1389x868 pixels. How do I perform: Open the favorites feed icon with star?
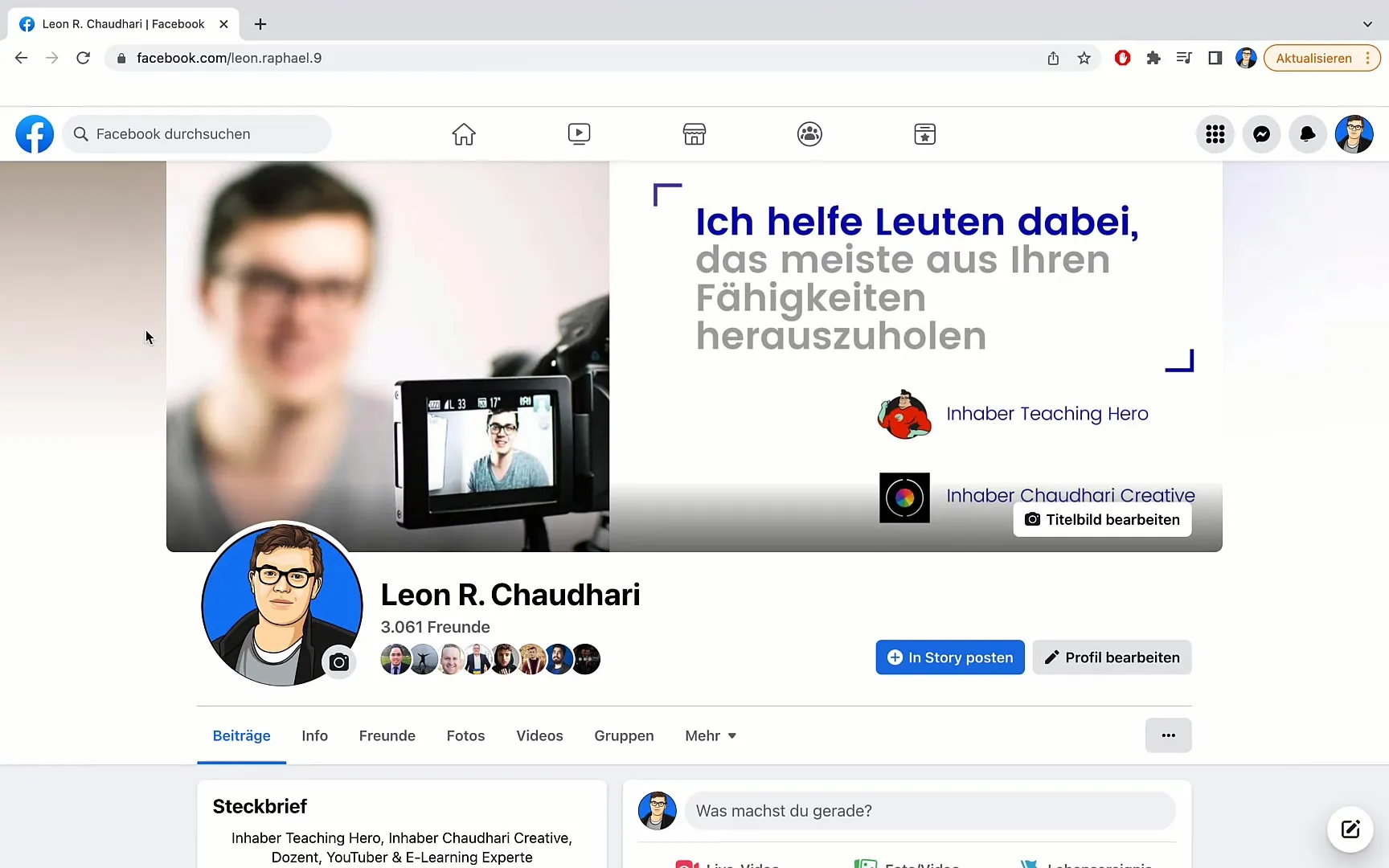[925, 134]
